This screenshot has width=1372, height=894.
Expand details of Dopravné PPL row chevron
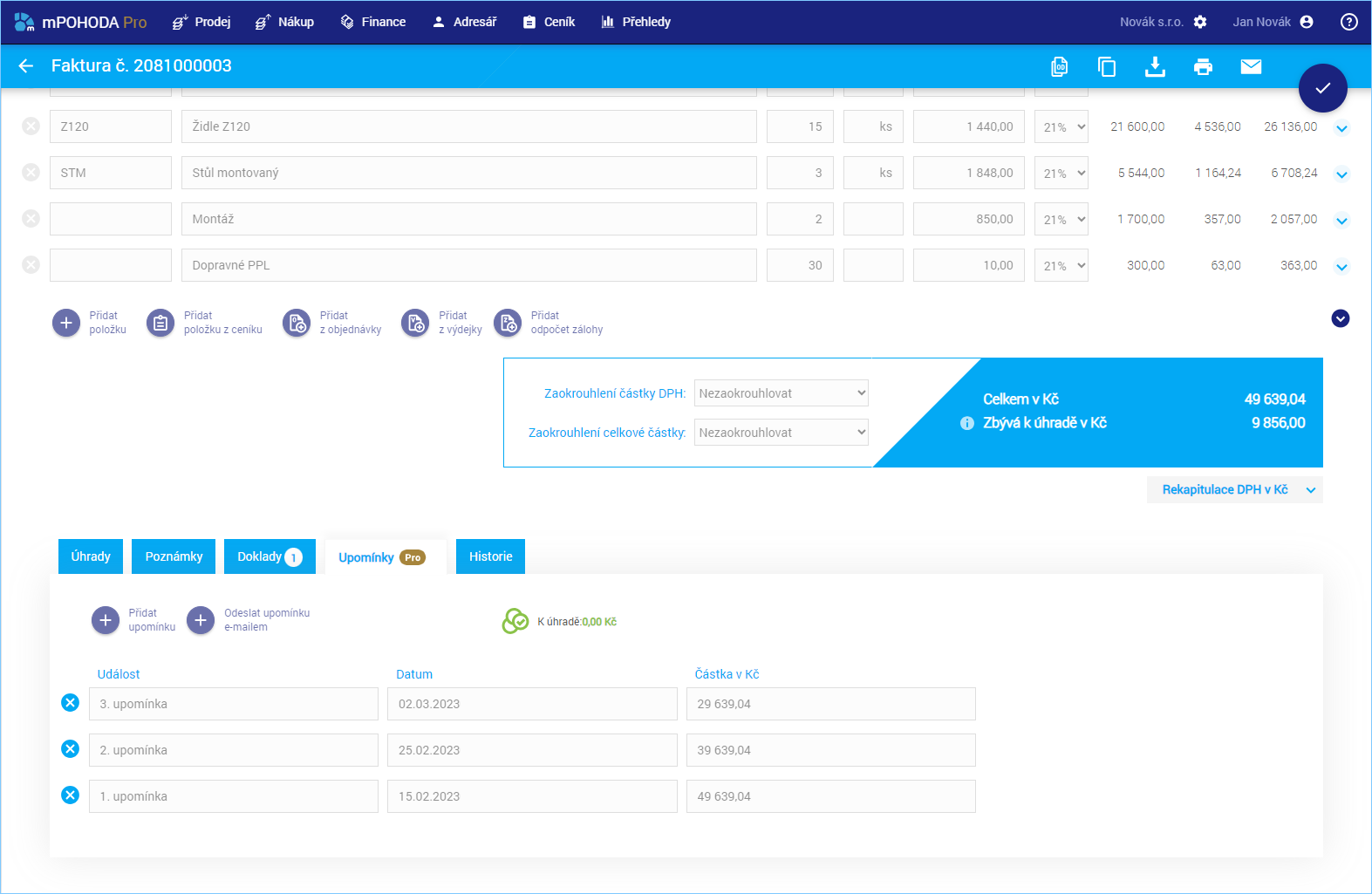point(1341,267)
